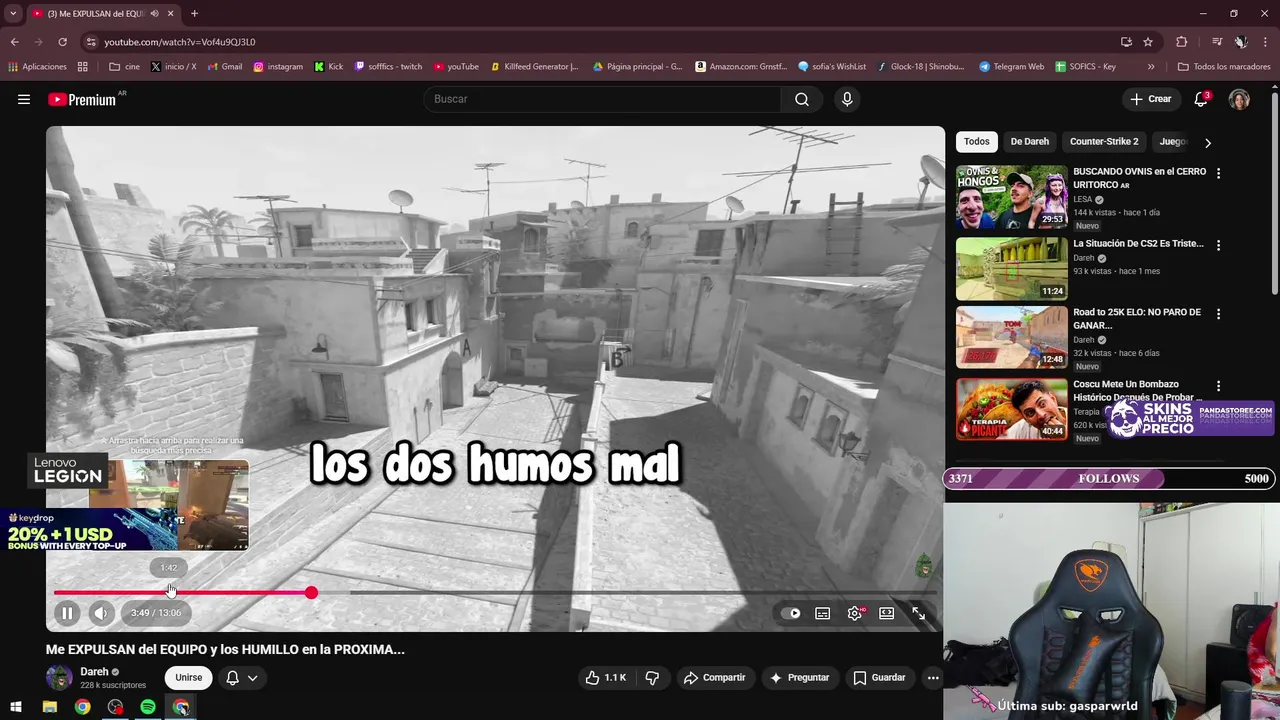Click the search magnifier button
Viewport: 1280px width, 720px height.
pos(802,99)
